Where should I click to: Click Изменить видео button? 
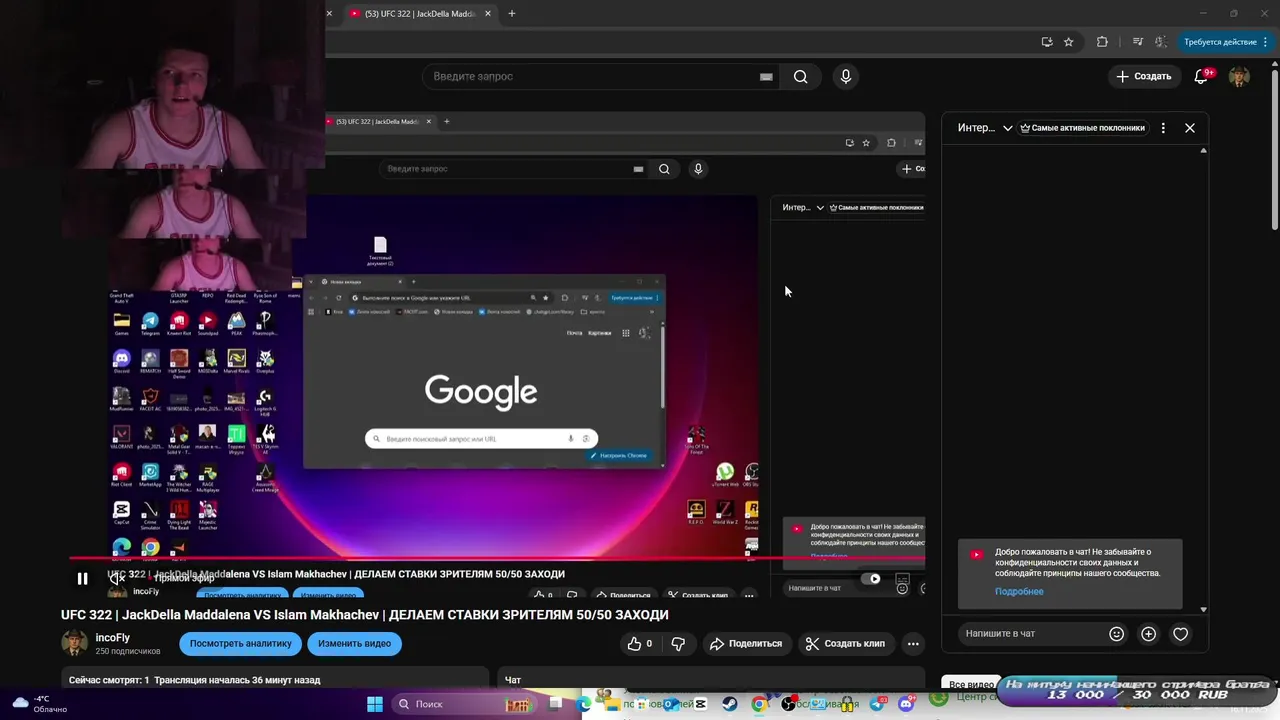coord(354,643)
